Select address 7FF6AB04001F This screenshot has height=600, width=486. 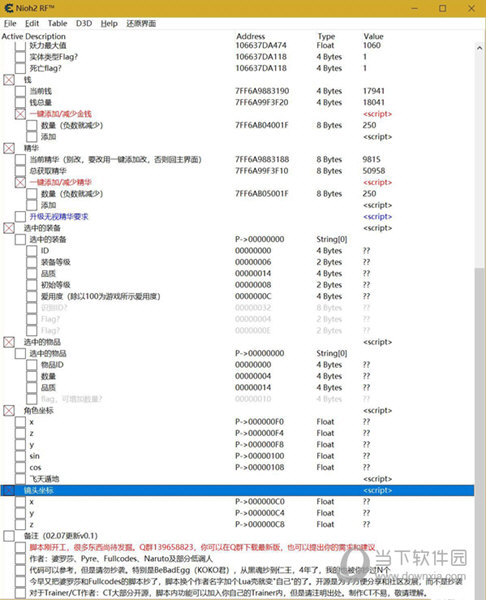262,125
